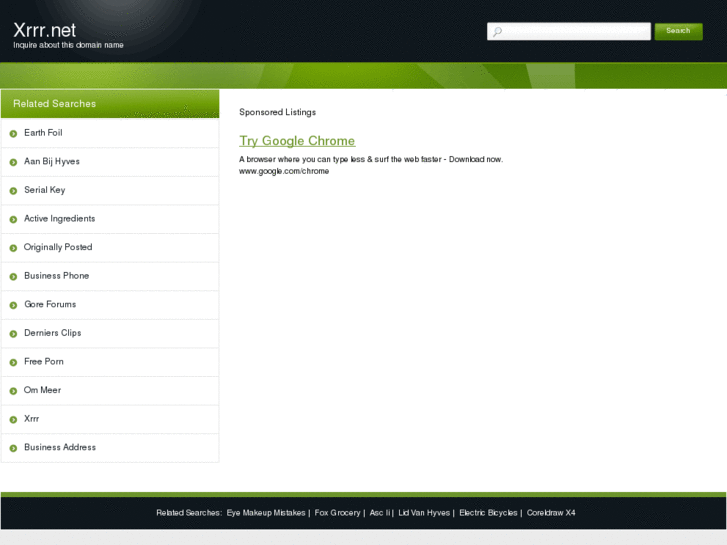The image size is (727, 545).
Task: Click the arrow bullet beside Earth Foil
Action: [x=13, y=134]
